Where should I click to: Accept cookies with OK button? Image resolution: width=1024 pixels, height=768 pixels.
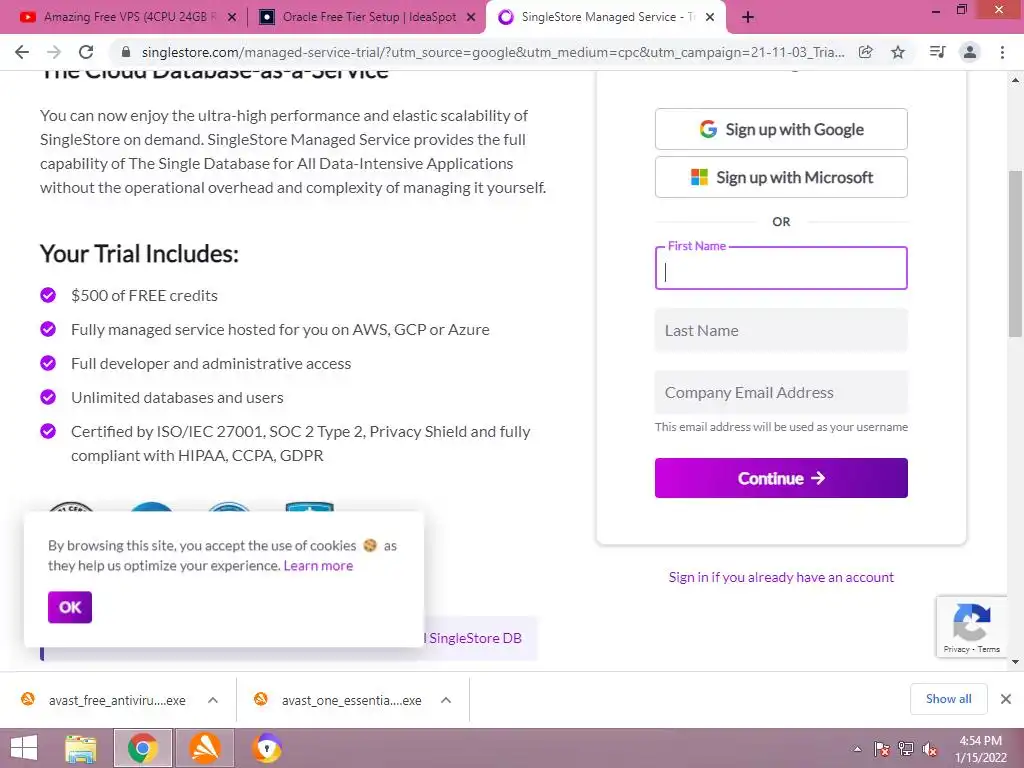[70, 607]
